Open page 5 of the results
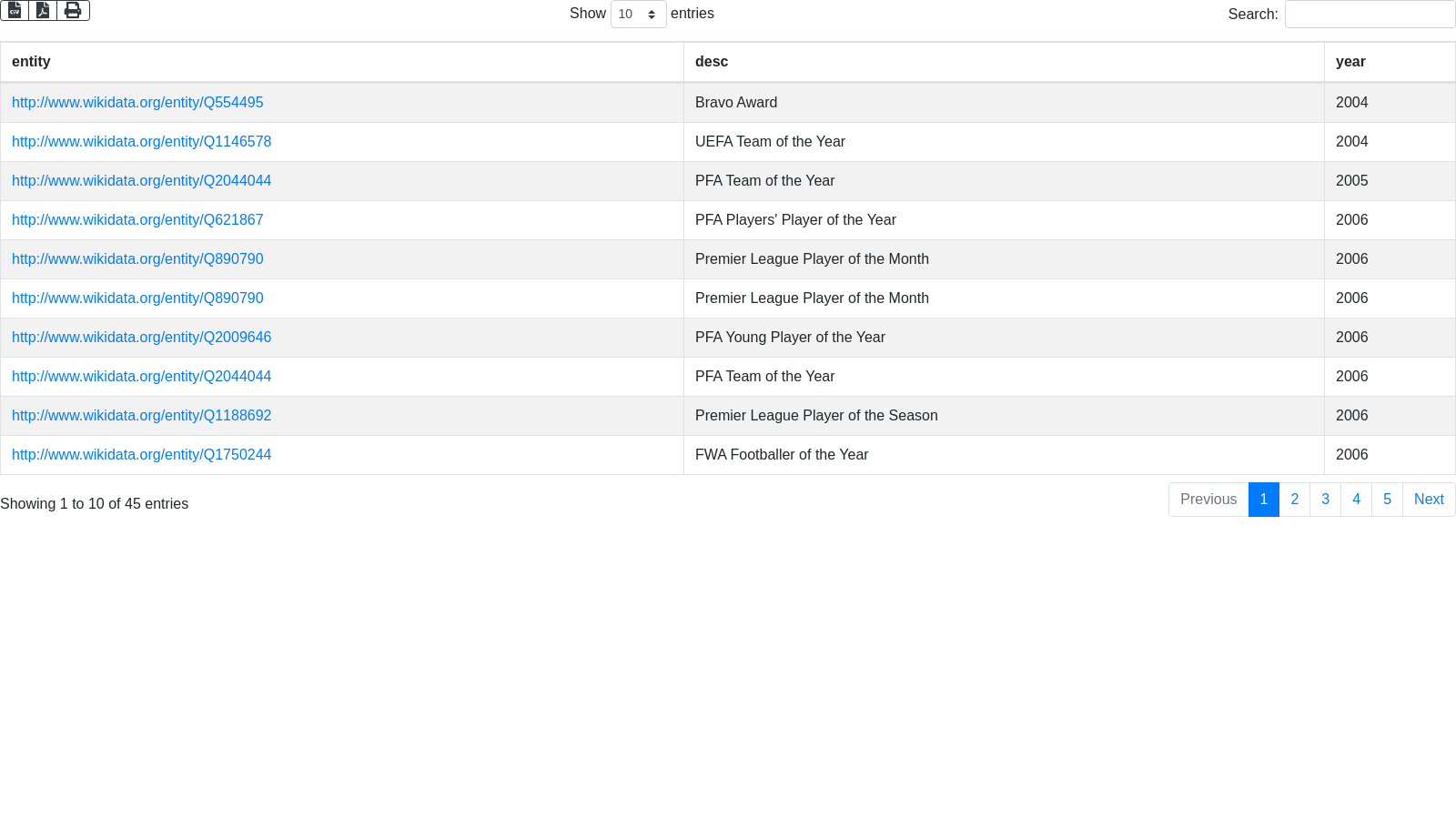1456x819 pixels. [x=1387, y=500]
